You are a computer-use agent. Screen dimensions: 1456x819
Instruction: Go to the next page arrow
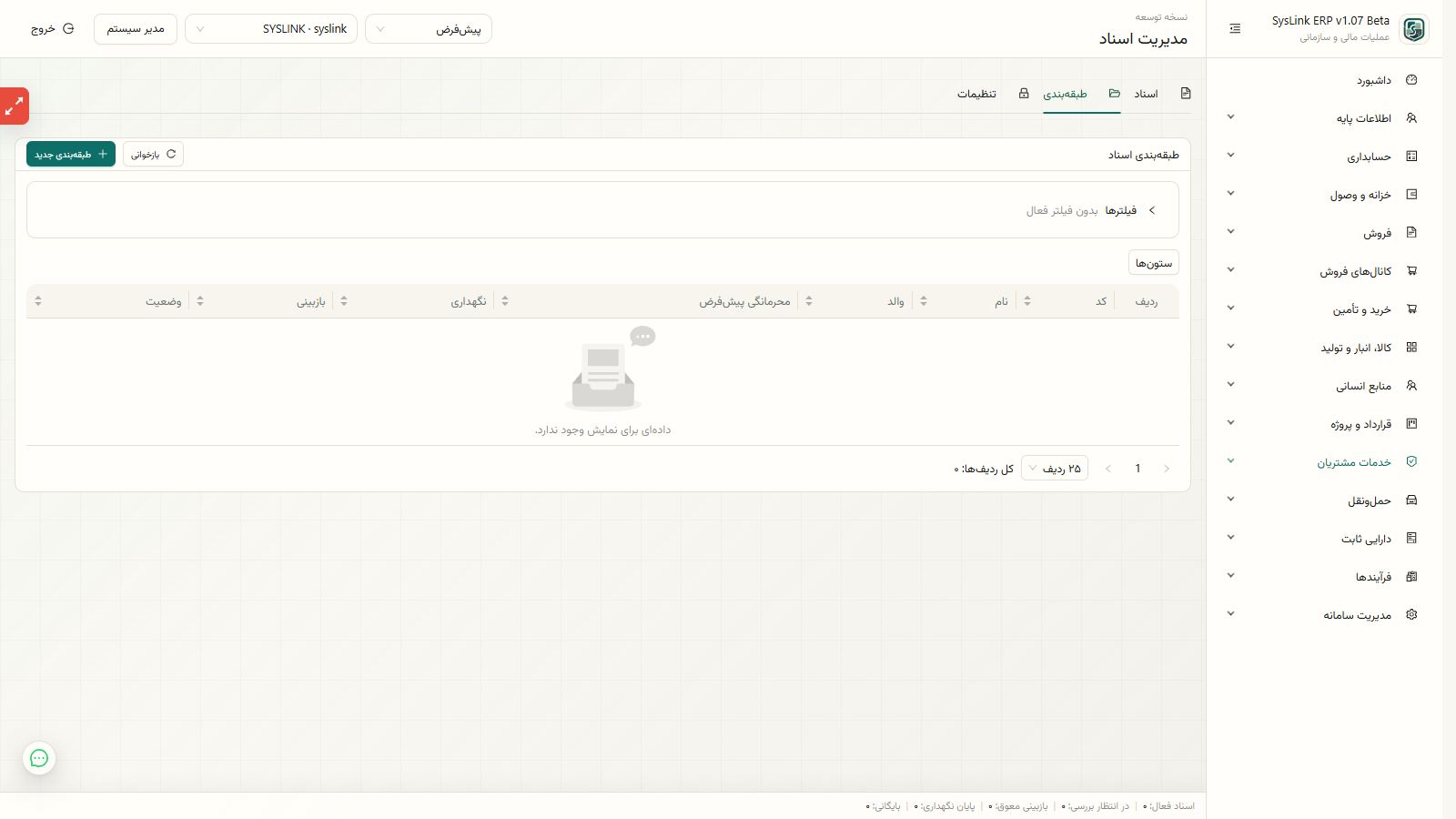pyautogui.click(x=1108, y=469)
